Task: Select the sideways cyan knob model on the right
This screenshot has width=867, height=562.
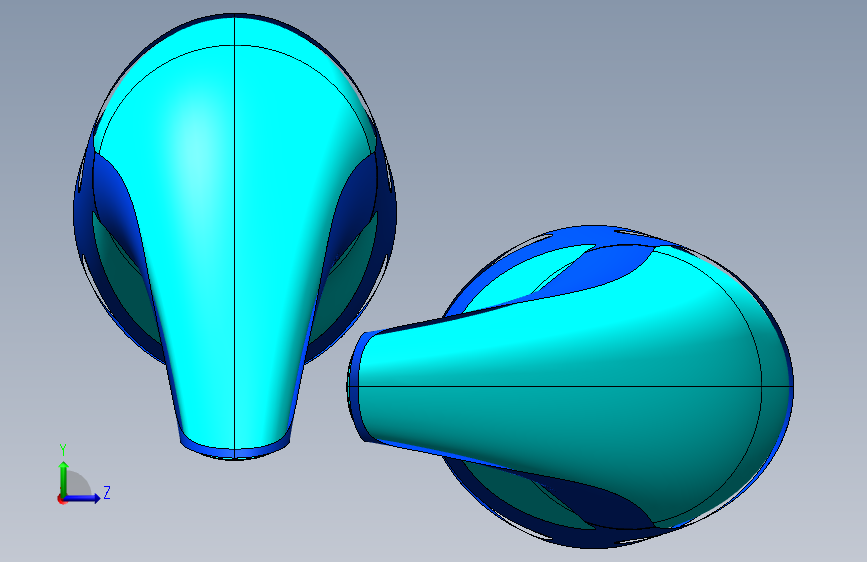Action: click(570, 387)
